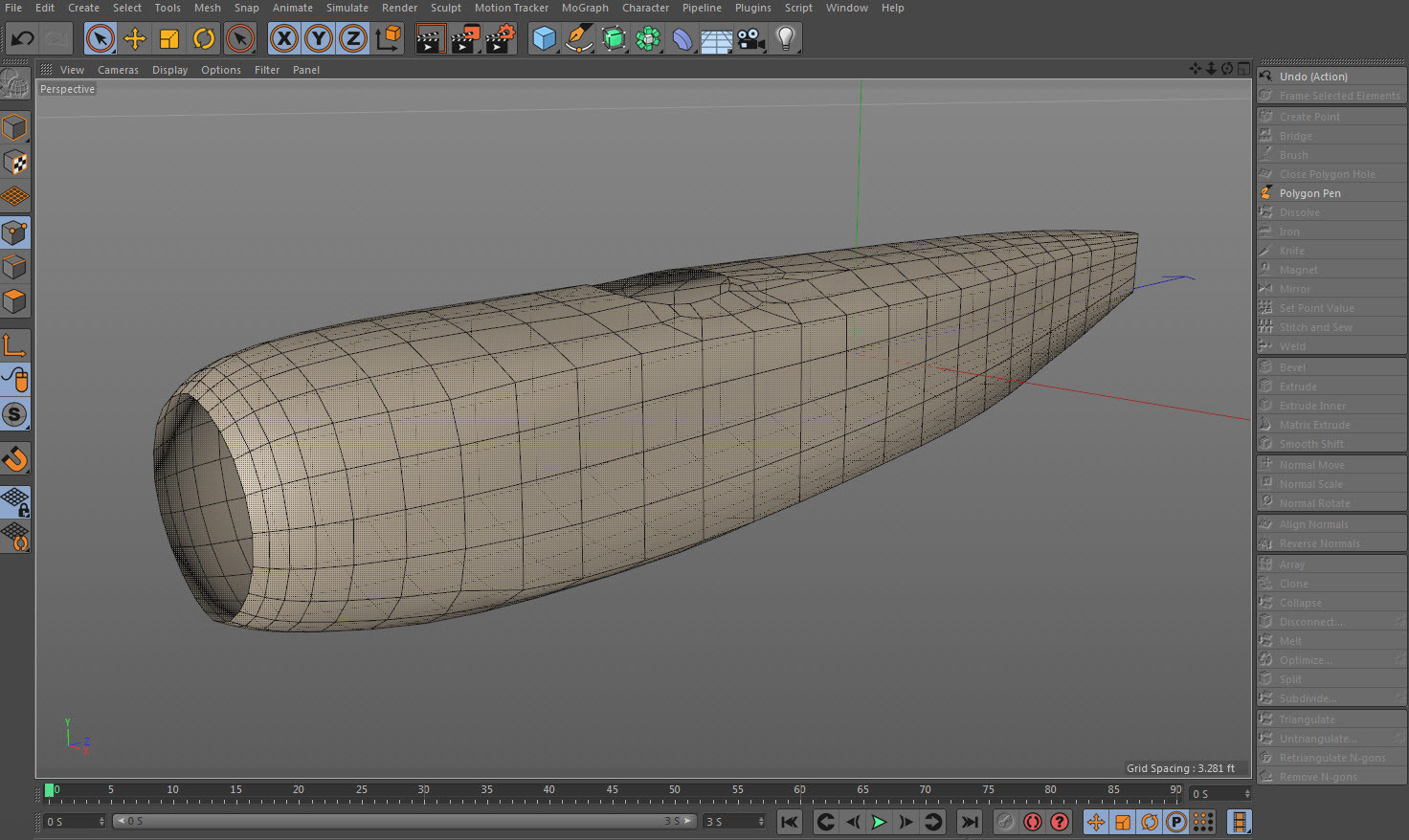This screenshot has width=1409, height=840.
Task: Select the Live Selection tool
Action: click(100, 39)
